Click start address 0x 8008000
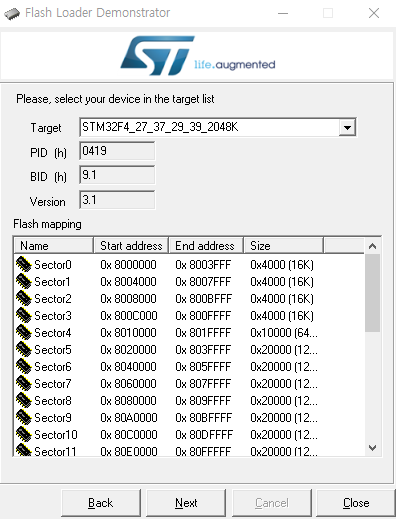The width and height of the screenshot is (396, 519). [128, 299]
